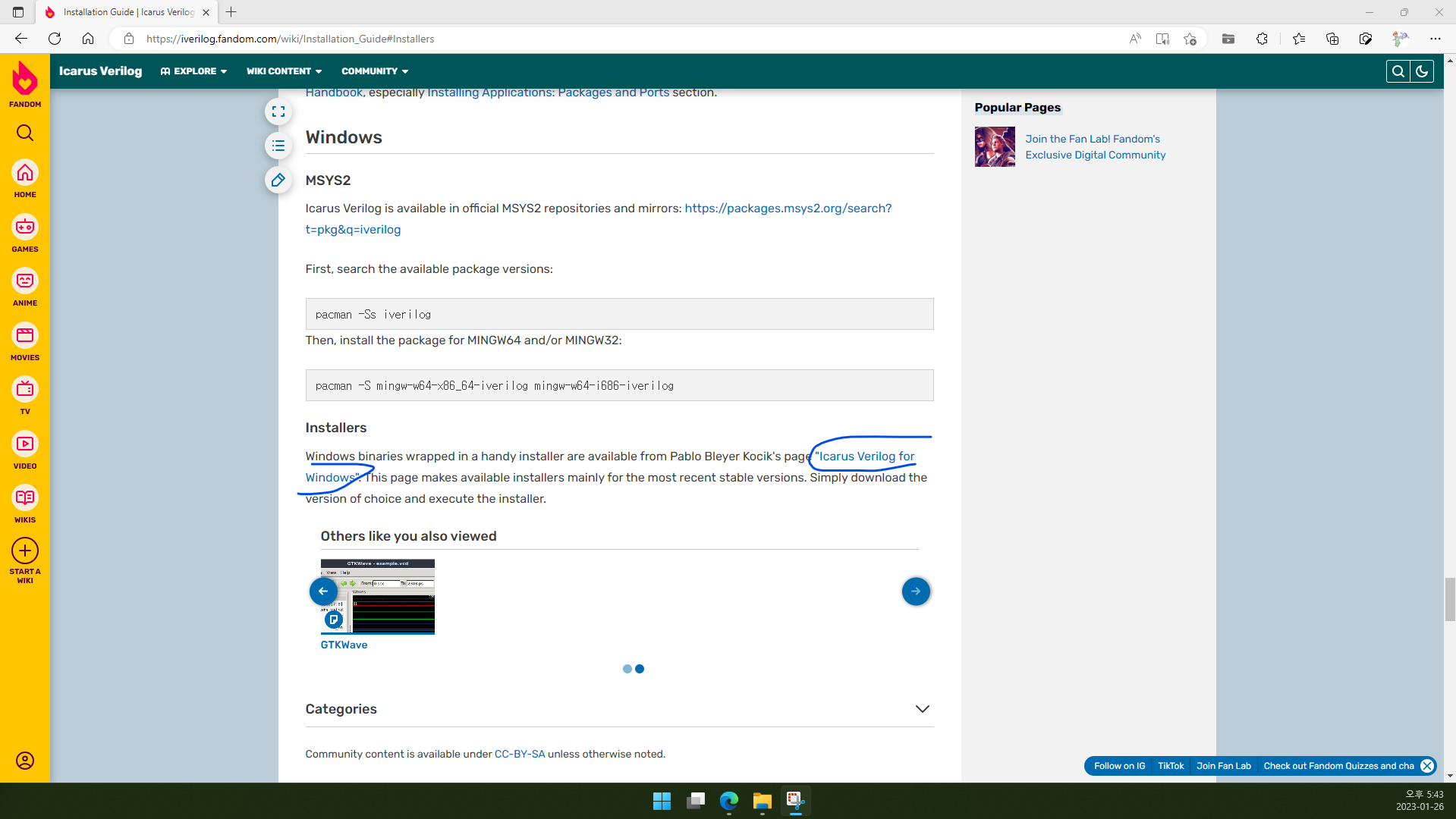The width and height of the screenshot is (1456, 819).
Task: Open the table of contents icon
Action: pyautogui.click(x=278, y=146)
